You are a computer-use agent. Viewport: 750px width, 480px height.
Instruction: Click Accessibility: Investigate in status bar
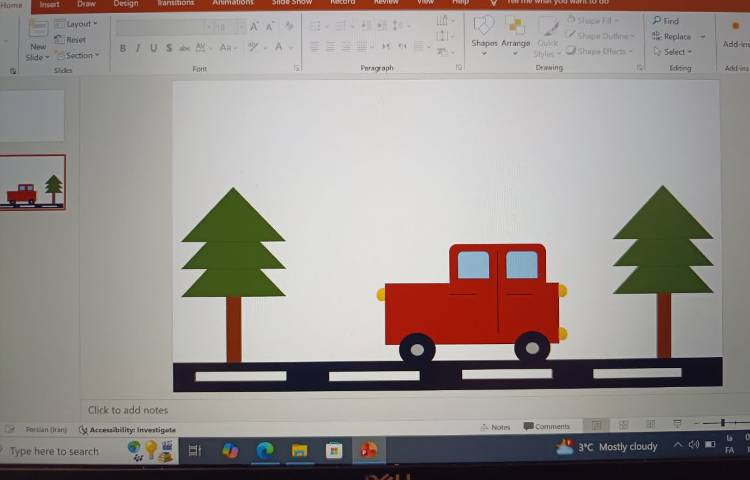pyautogui.click(x=127, y=430)
